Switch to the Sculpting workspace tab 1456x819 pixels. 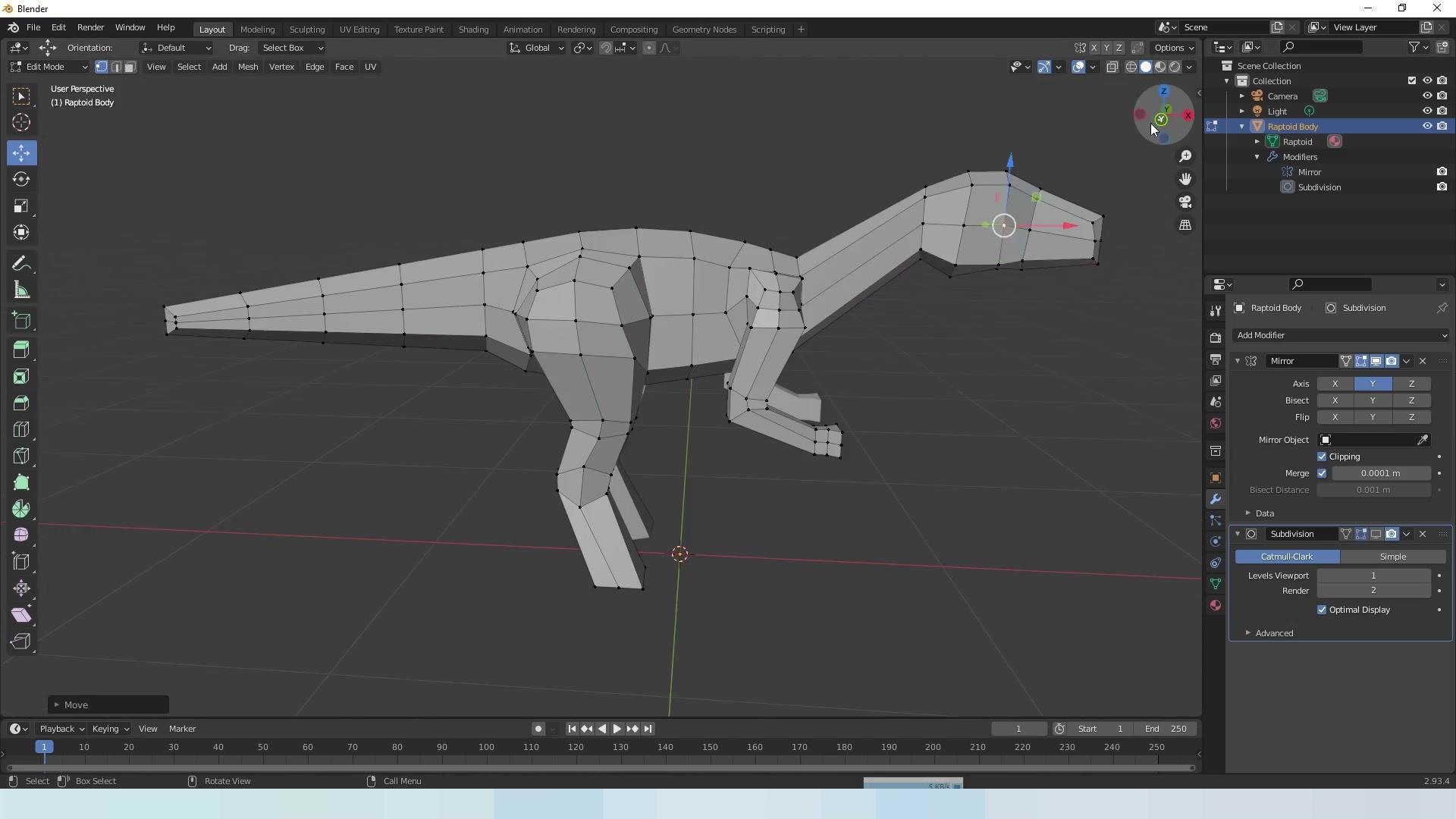point(306,30)
